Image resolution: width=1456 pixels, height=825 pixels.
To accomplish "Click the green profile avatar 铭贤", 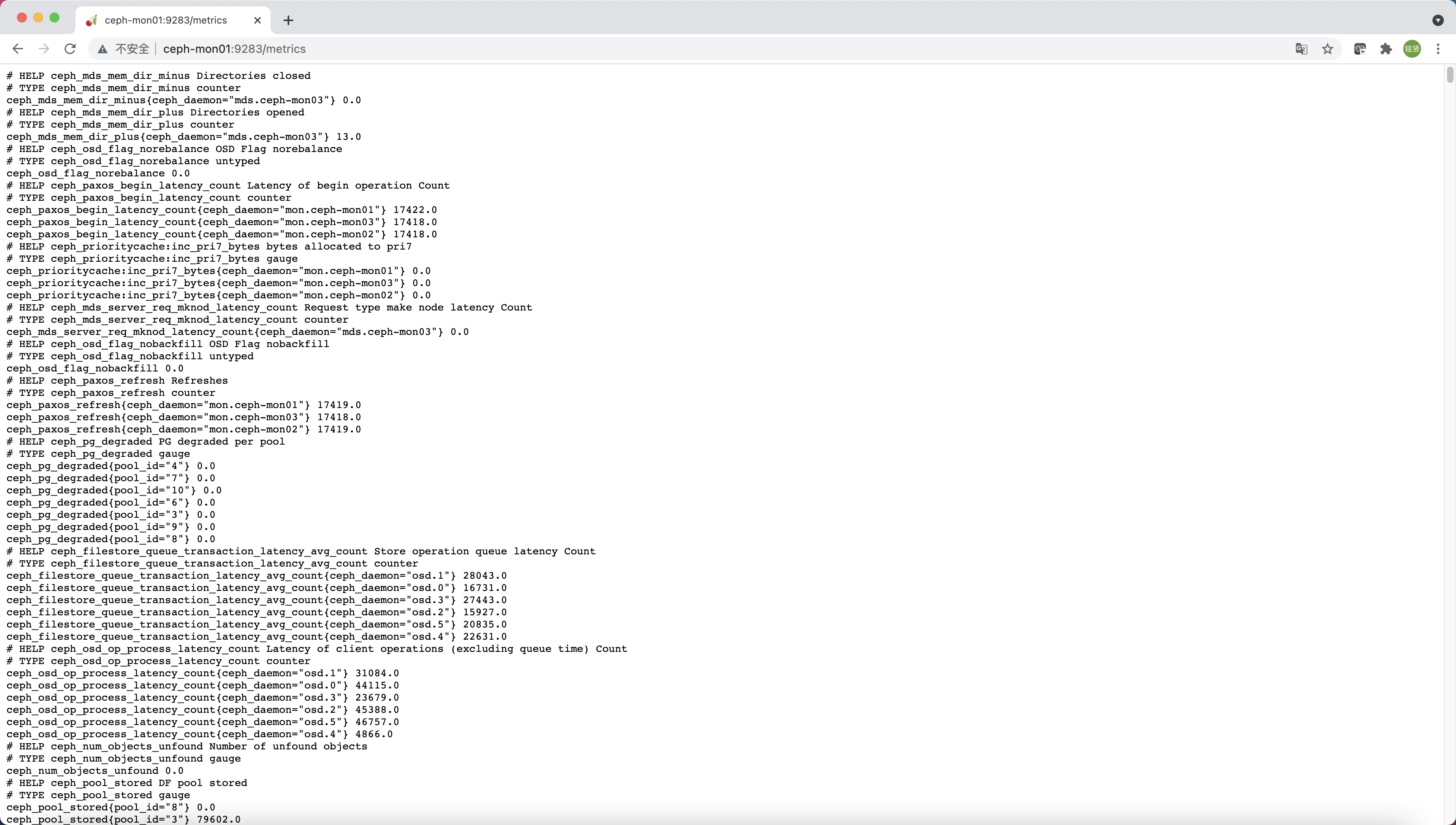I will (1412, 49).
